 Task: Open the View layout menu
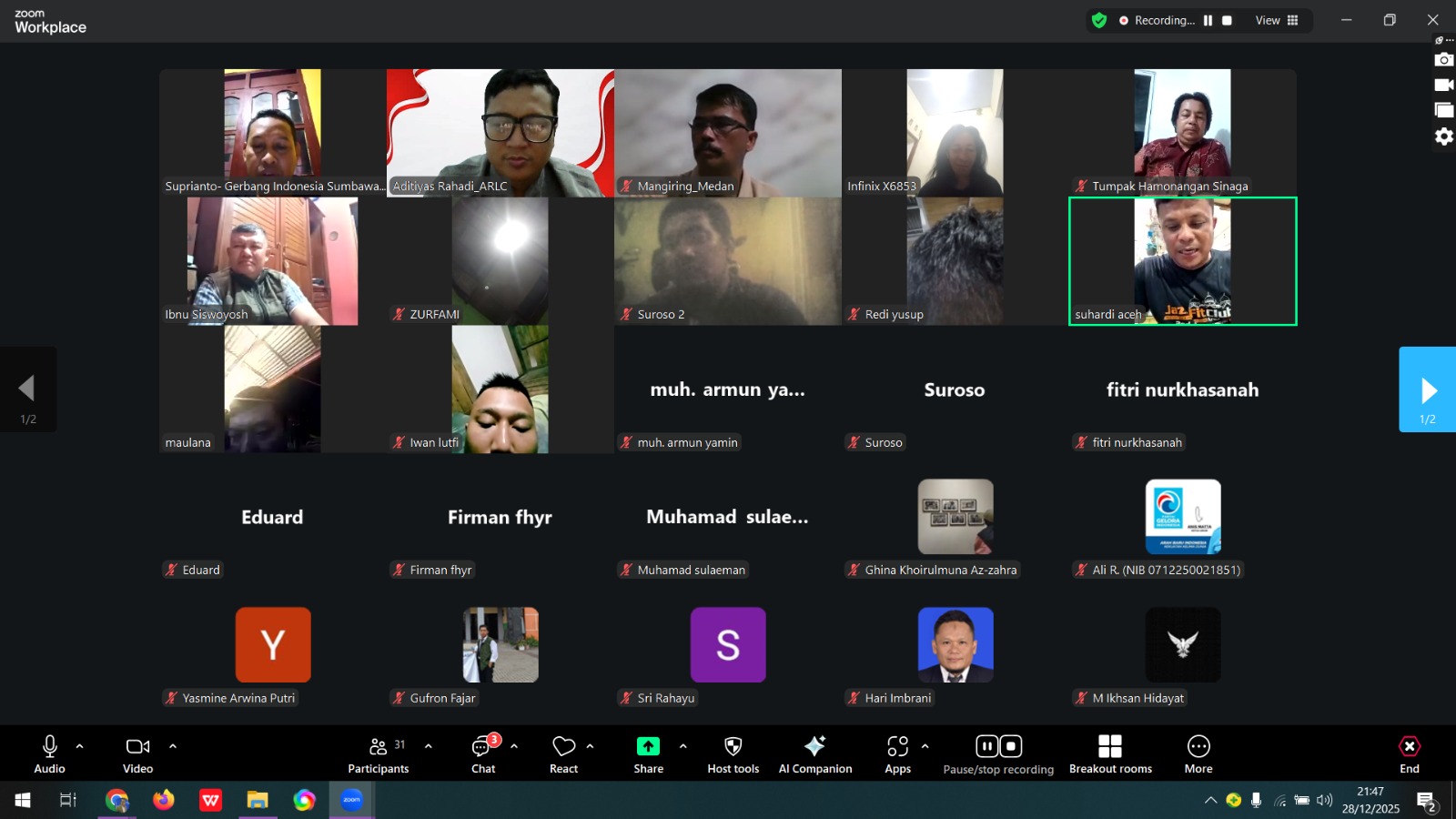[x=1277, y=21]
